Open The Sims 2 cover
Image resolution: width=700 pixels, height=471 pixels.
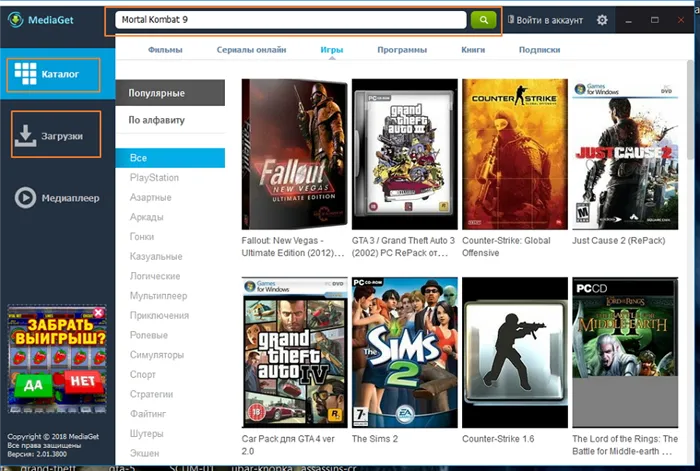tap(404, 352)
